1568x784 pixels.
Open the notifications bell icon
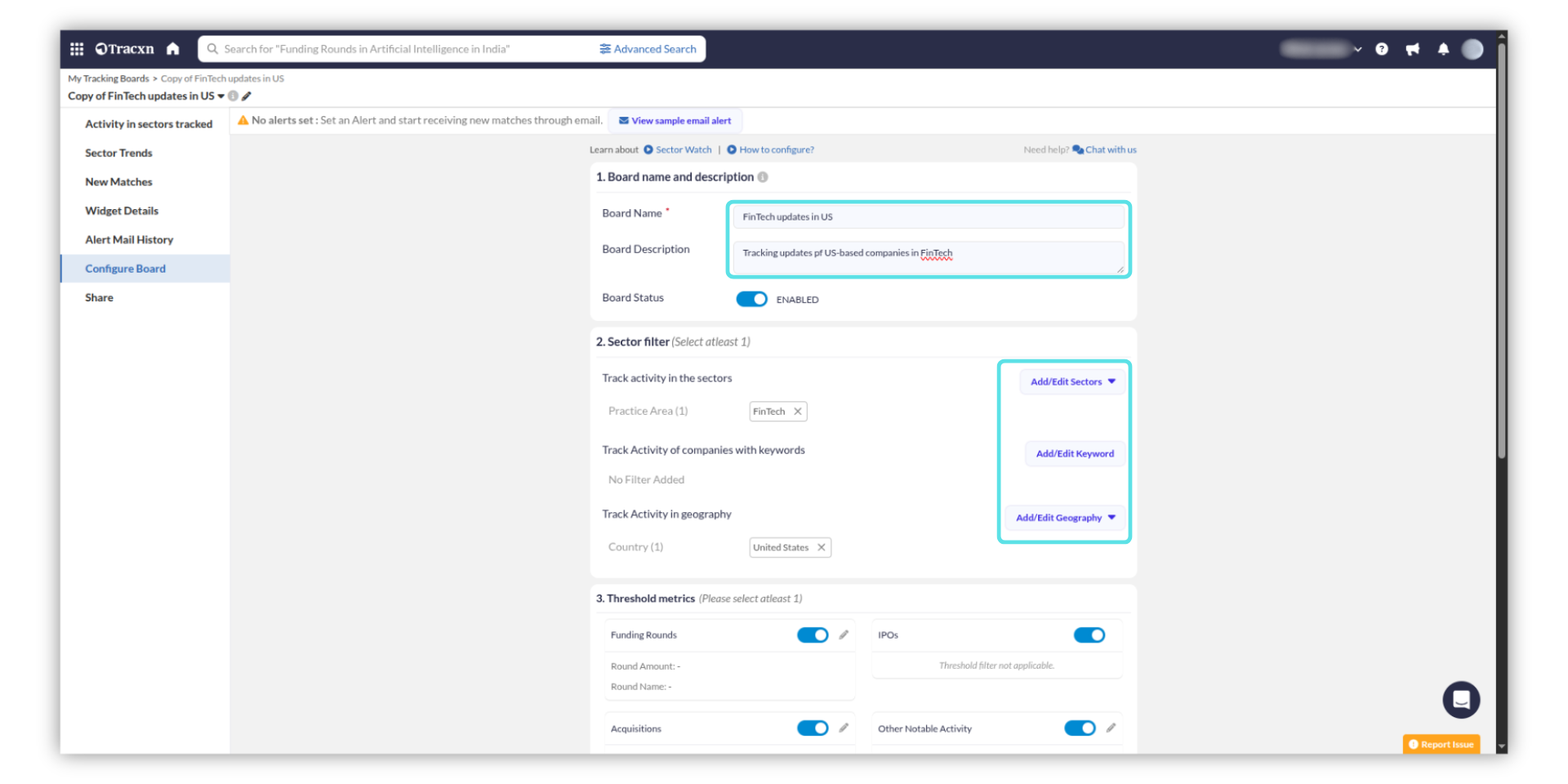(x=1443, y=49)
